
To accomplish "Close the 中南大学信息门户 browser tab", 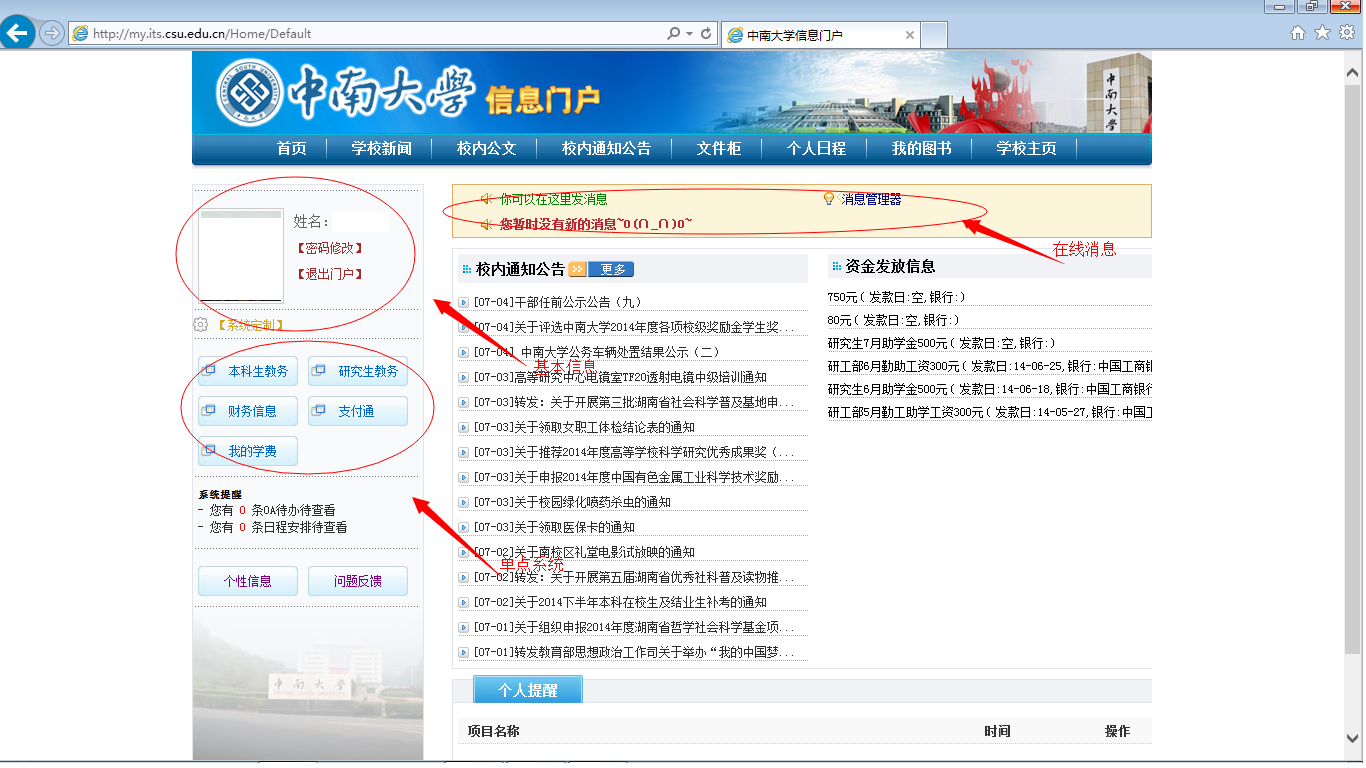I will click(909, 34).
